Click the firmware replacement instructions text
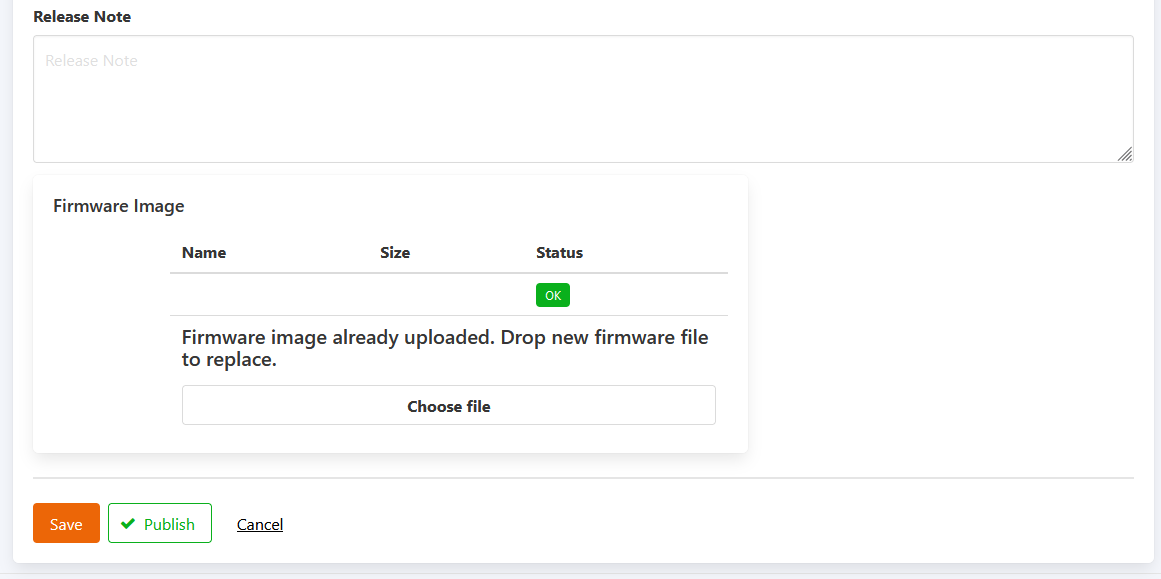 [444, 347]
